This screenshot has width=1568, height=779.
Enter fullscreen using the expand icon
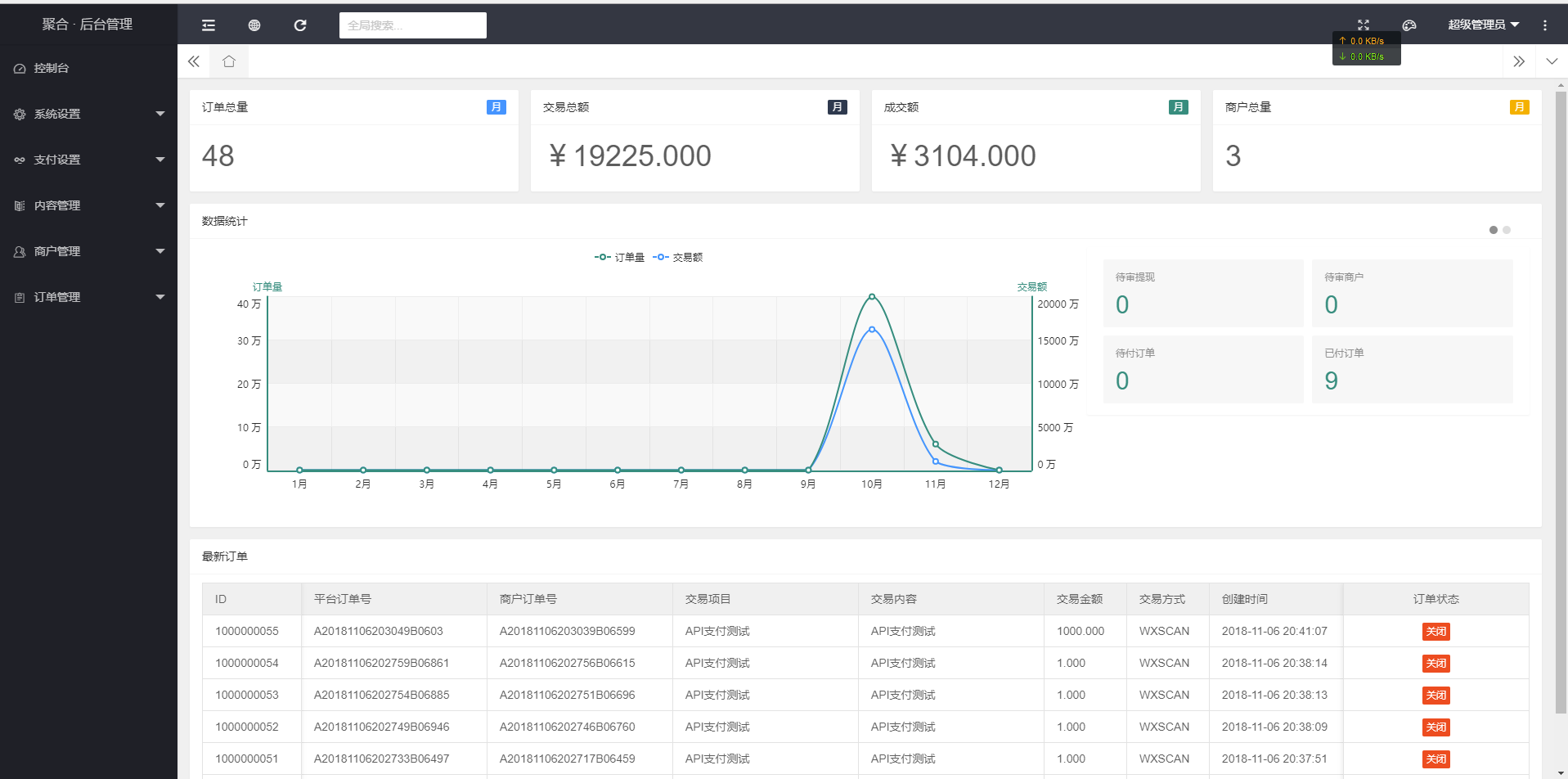[x=1363, y=25]
